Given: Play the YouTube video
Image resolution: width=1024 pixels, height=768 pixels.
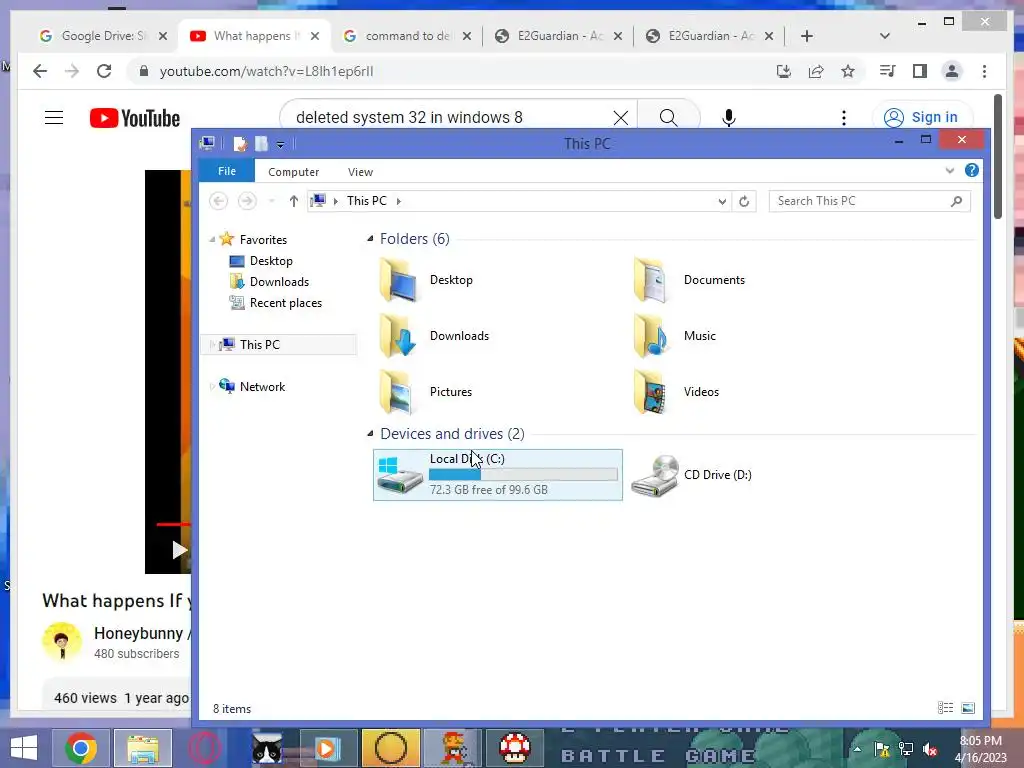Looking at the screenshot, I should (178, 550).
